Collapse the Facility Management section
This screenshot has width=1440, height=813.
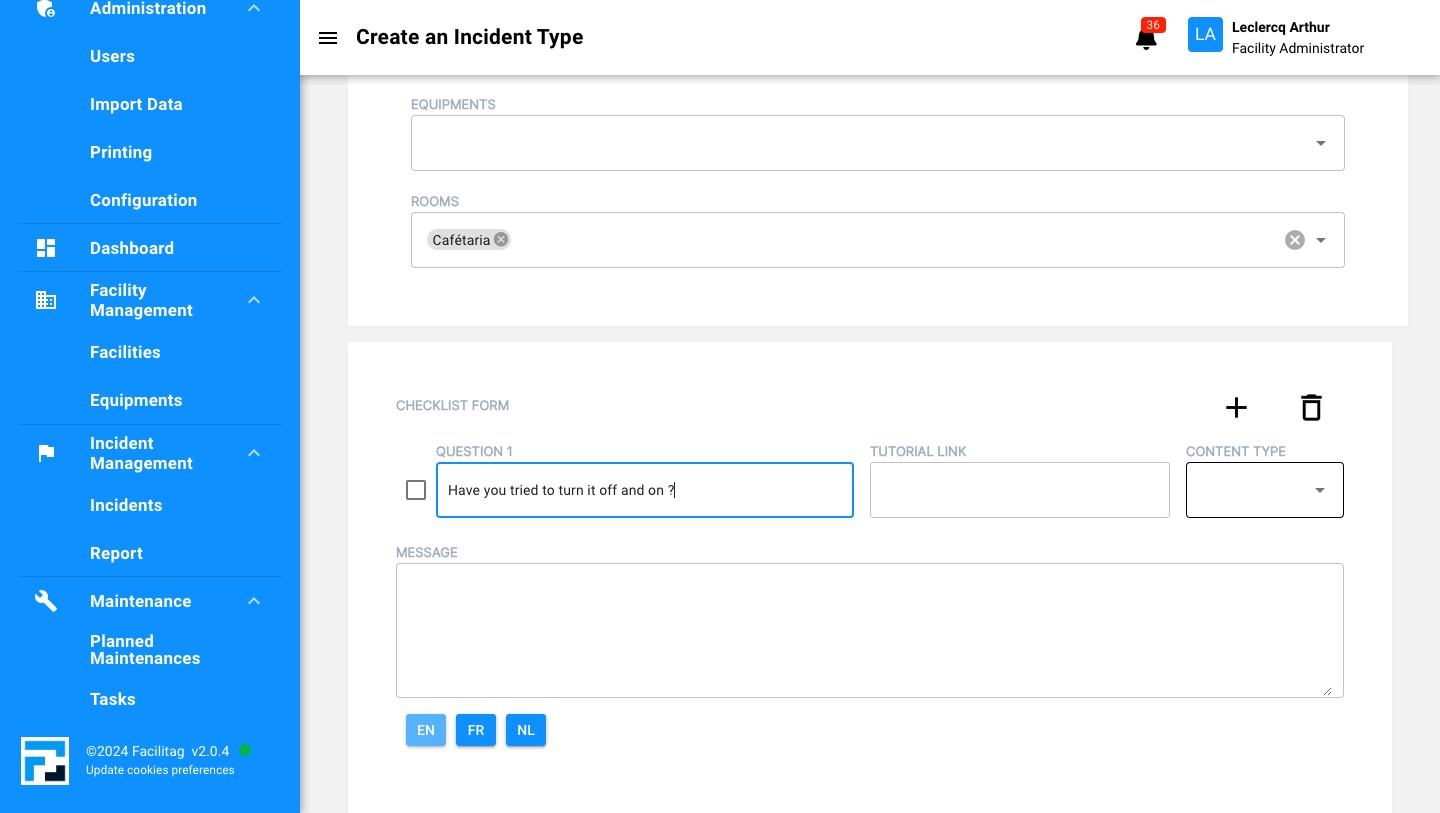[x=254, y=300]
